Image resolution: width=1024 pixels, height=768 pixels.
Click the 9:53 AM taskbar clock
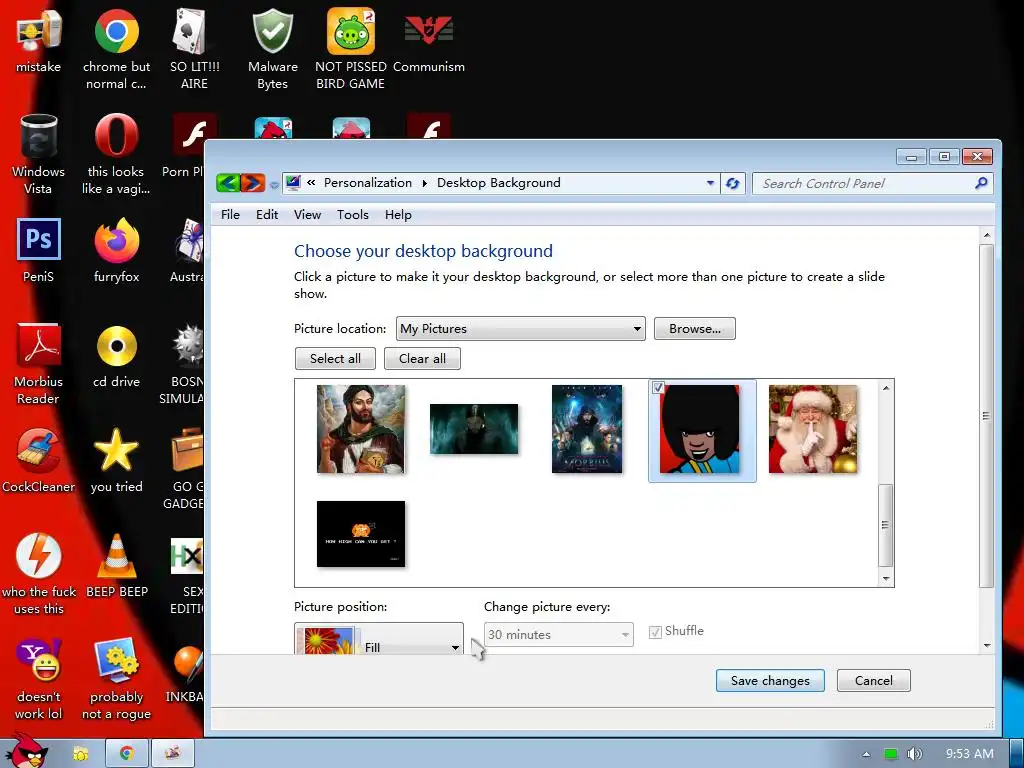pos(969,754)
